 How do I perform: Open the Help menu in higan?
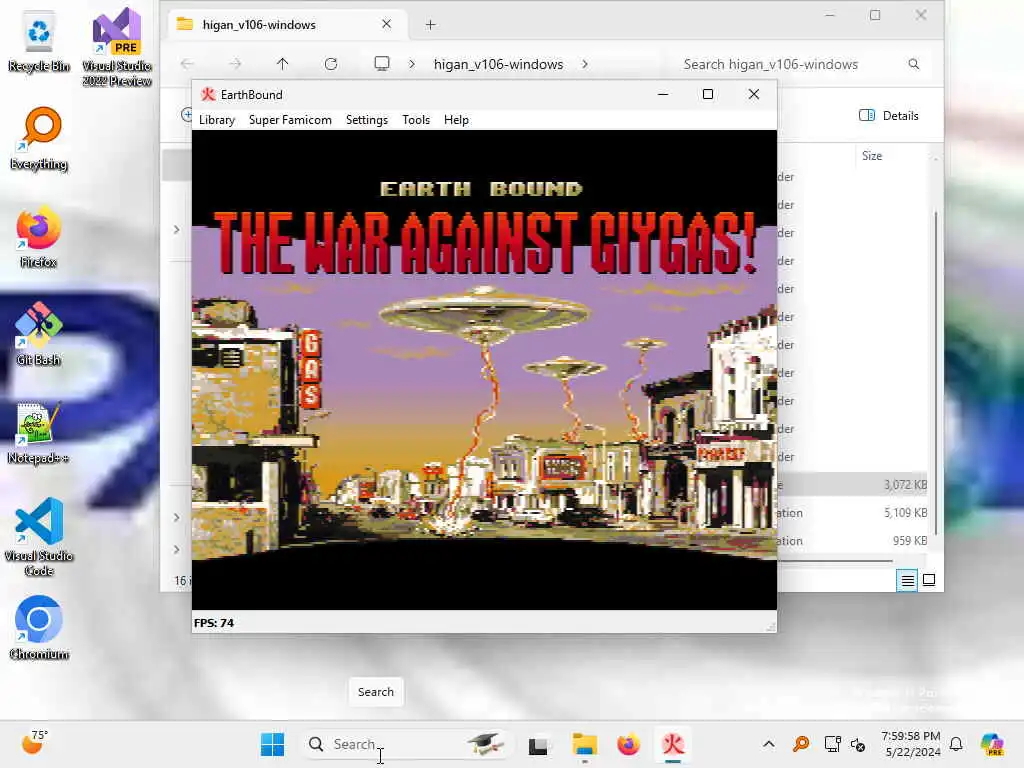(x=456, y=120)
